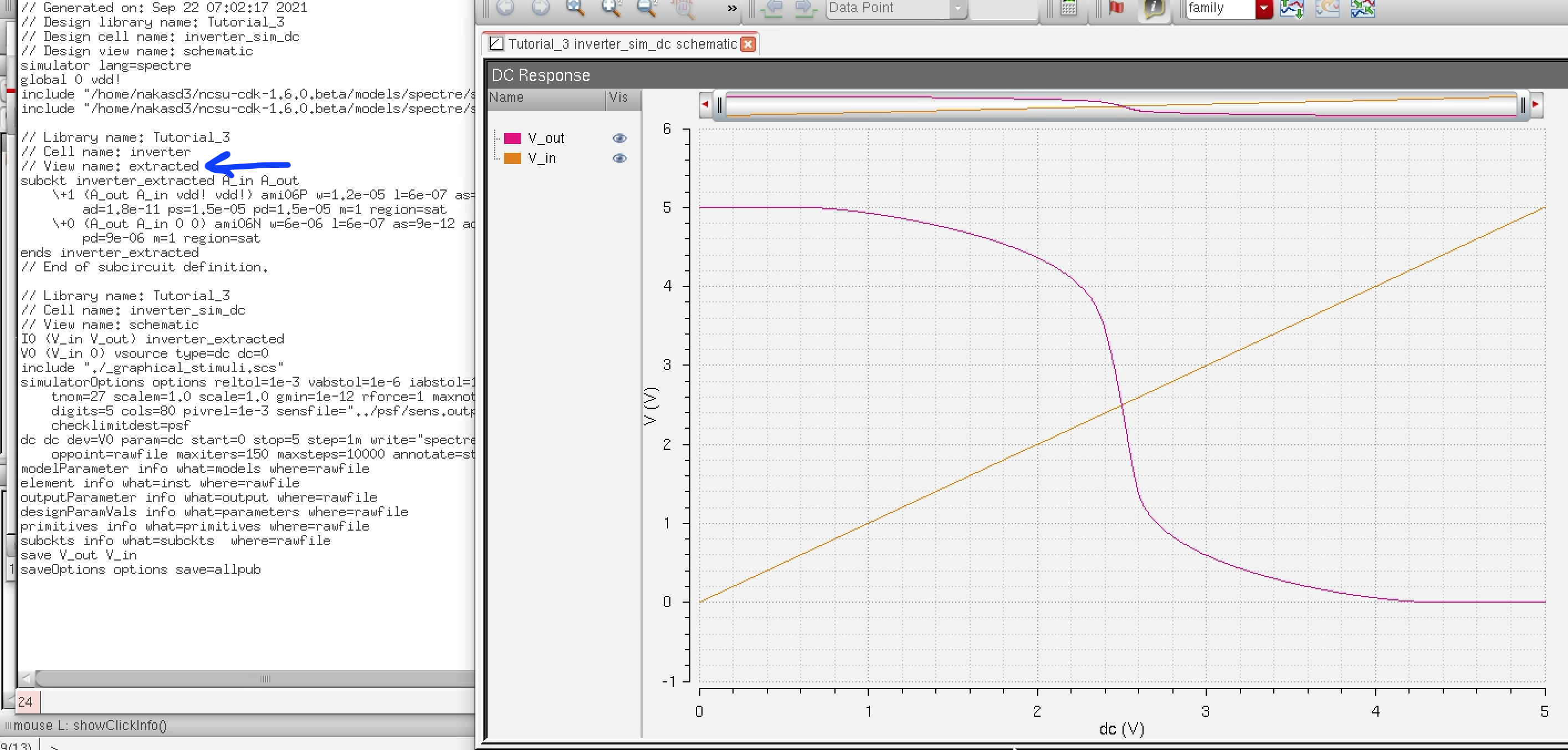Image resolution: width=1568 pixels, height=750 pixels.
Task: Toggle the info balloon icon
Action: pos(1154,8)
